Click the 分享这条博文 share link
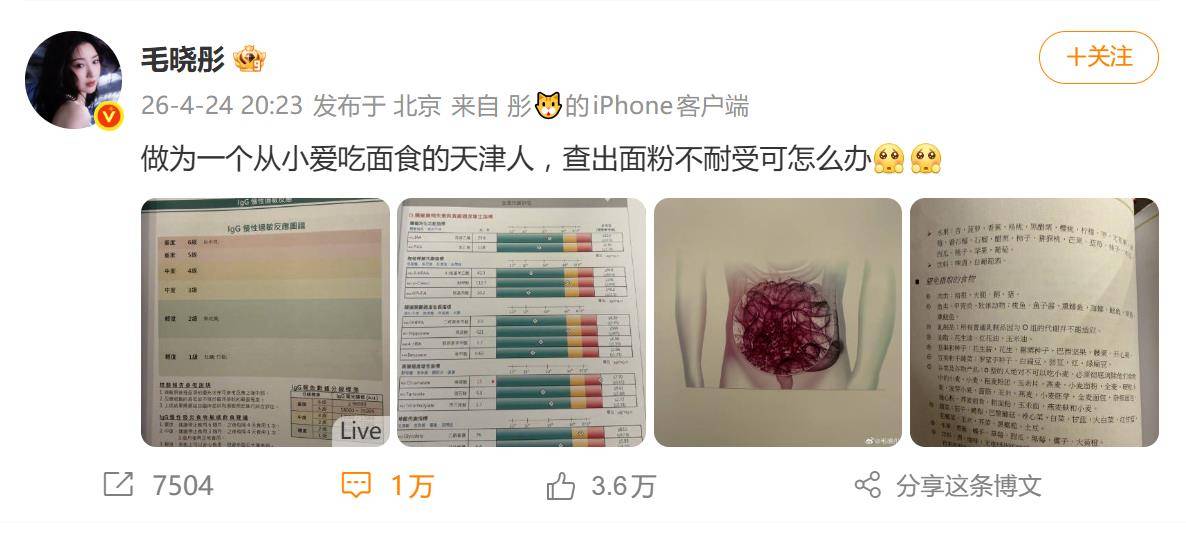Viewport: 1186px width, 534px height. pos(969,486)
